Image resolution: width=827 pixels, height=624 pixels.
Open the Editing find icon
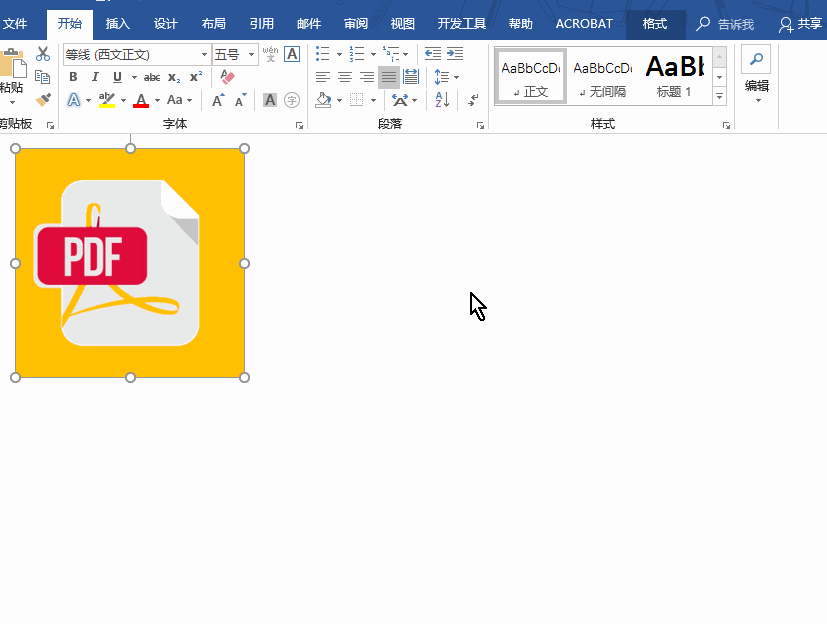[x=756, y=59]
